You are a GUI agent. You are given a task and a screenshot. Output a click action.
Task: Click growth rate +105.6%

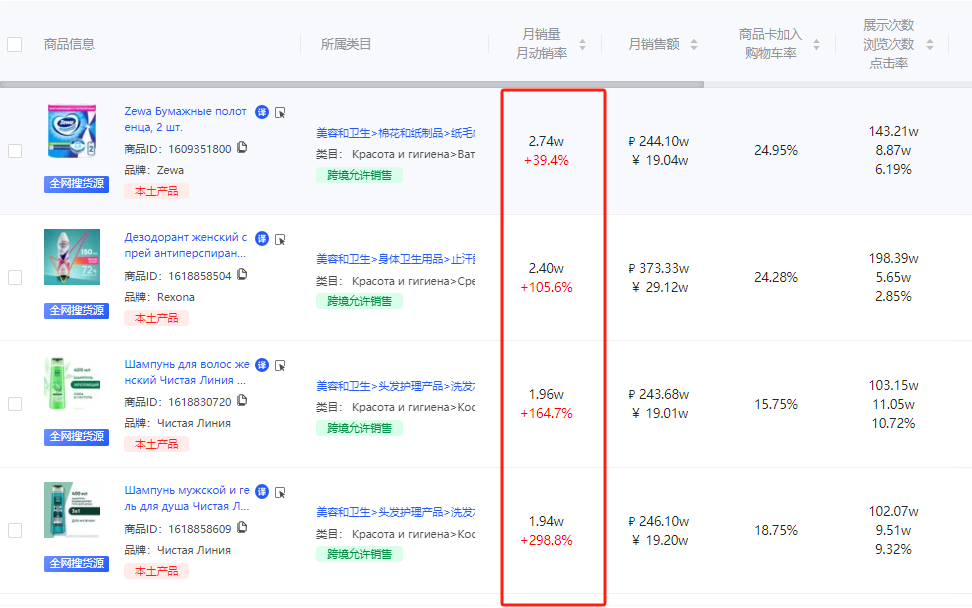[546, 287]
